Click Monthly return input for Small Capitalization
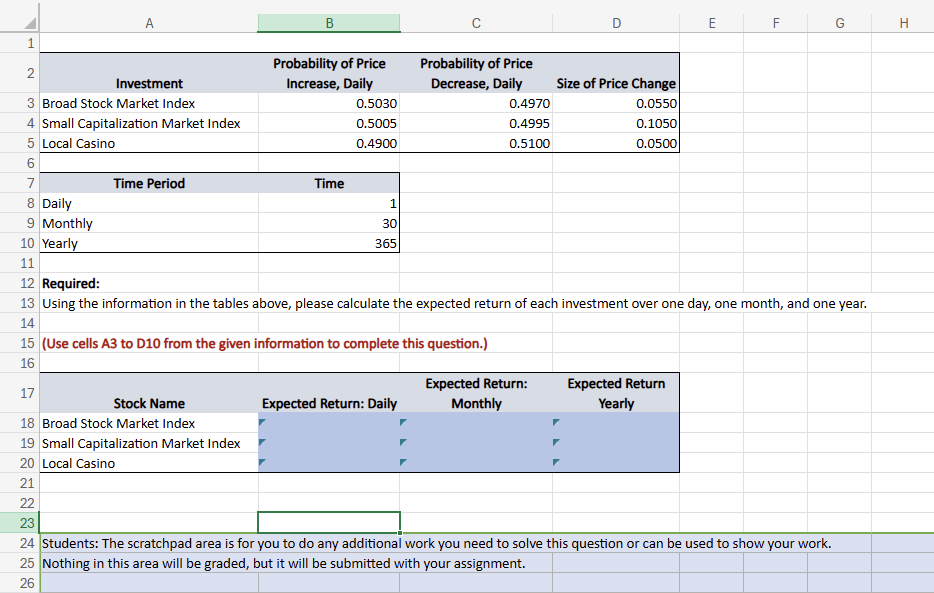Image resolution: width=934 pixels, height=593 pixels. pos(476,443)
